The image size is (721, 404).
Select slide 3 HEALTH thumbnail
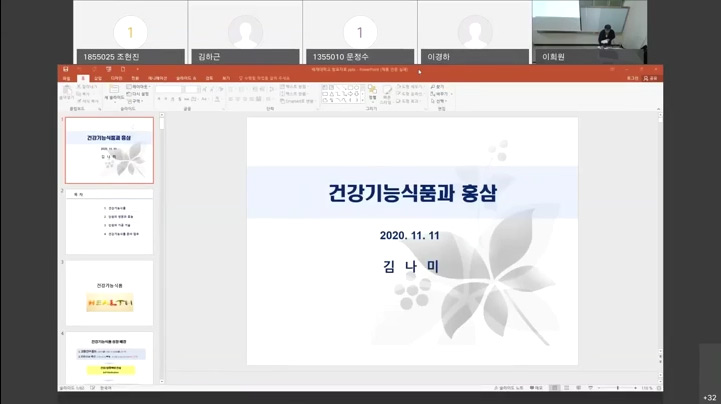click(x=109, y=291)
